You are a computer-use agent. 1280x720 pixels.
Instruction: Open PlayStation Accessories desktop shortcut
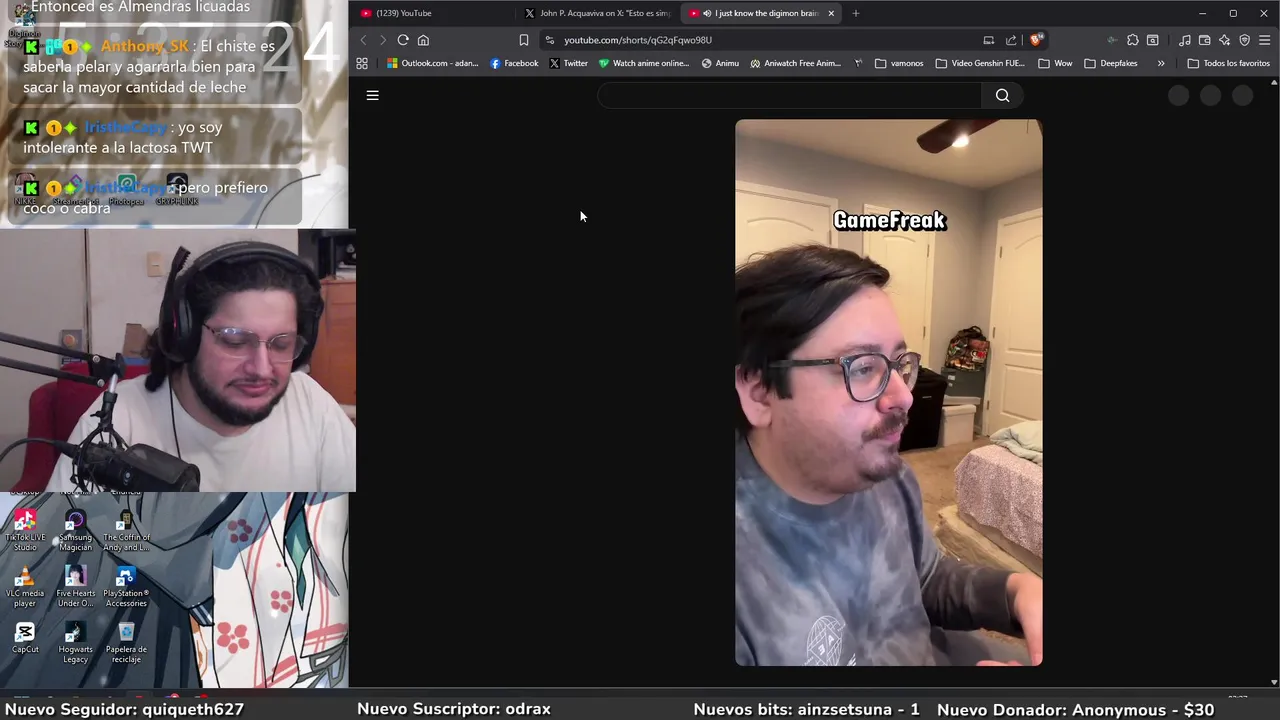coord(126,587)
